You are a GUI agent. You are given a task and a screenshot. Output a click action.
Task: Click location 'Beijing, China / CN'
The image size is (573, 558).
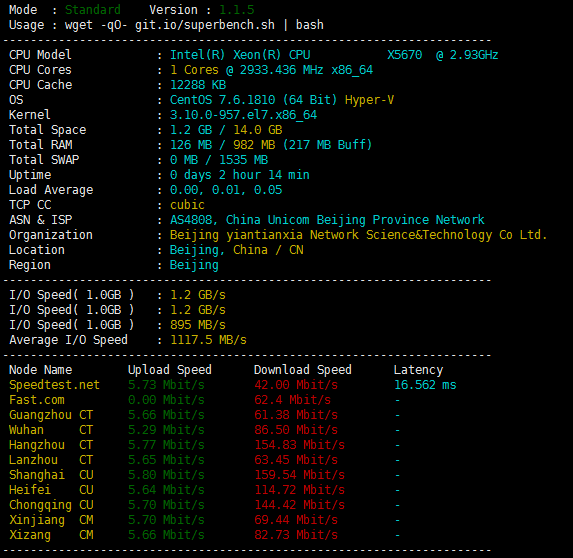click(236, 250)
